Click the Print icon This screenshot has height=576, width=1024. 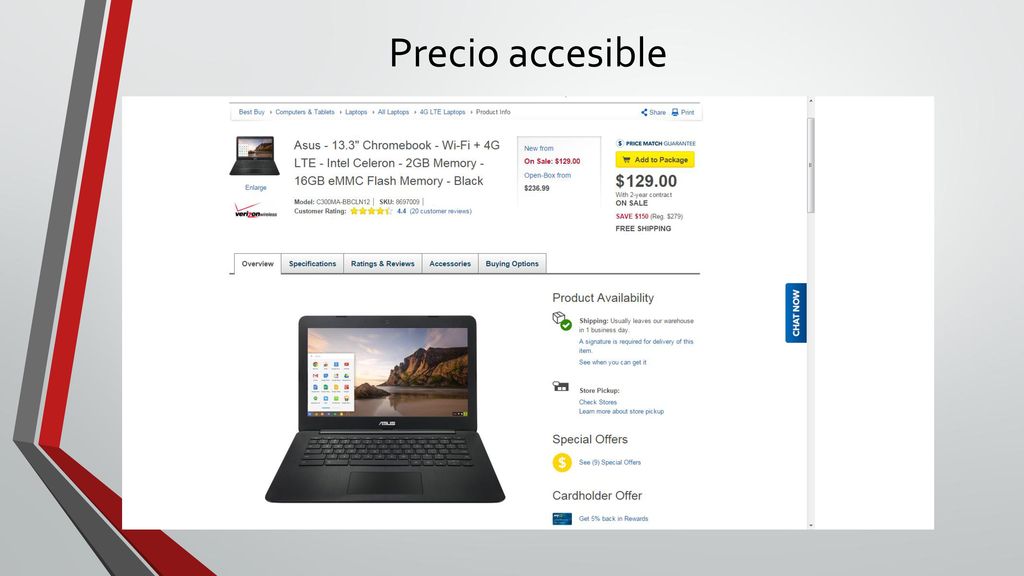coord(675,112)
